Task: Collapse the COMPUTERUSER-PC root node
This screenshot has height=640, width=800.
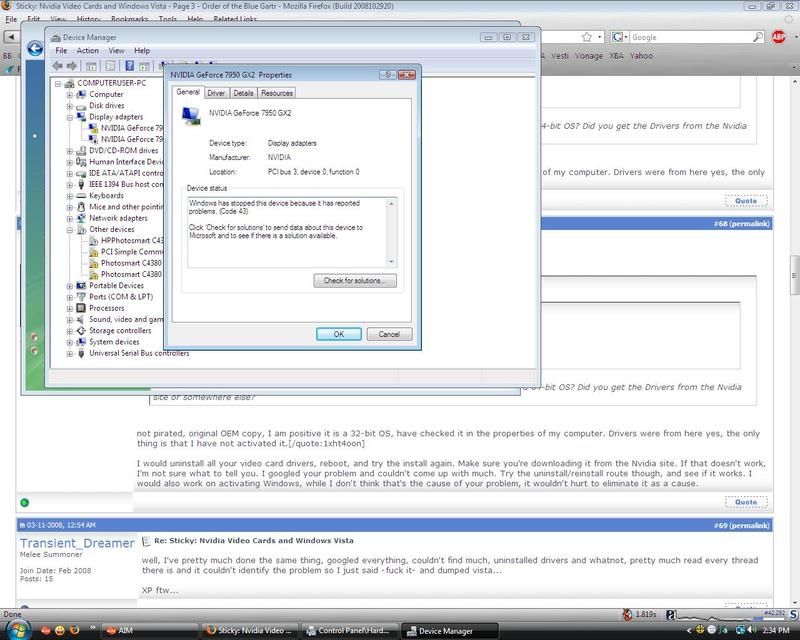Action: (58, 84)
